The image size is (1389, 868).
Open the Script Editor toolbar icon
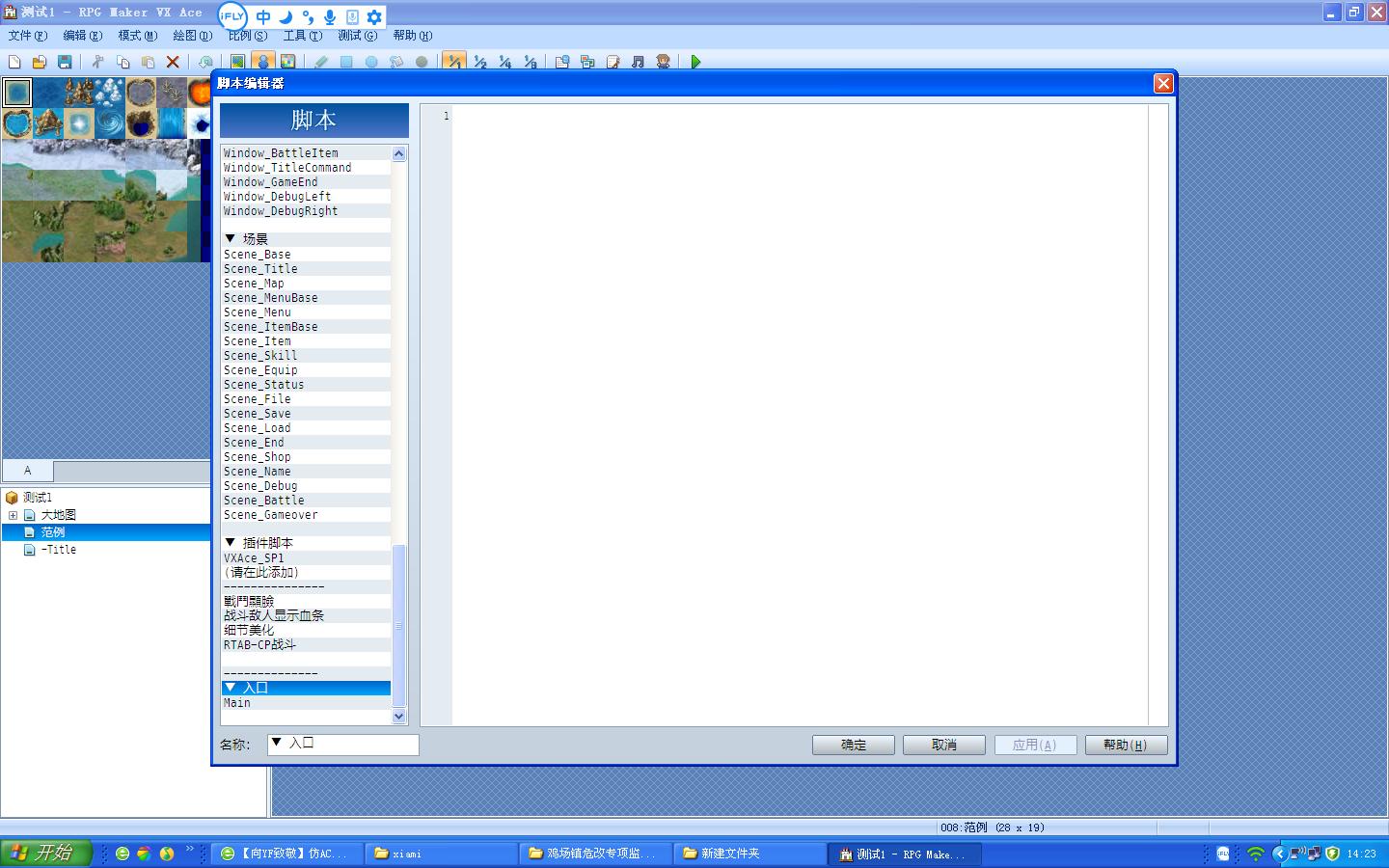pyautogui.click(x=613, y=62)
